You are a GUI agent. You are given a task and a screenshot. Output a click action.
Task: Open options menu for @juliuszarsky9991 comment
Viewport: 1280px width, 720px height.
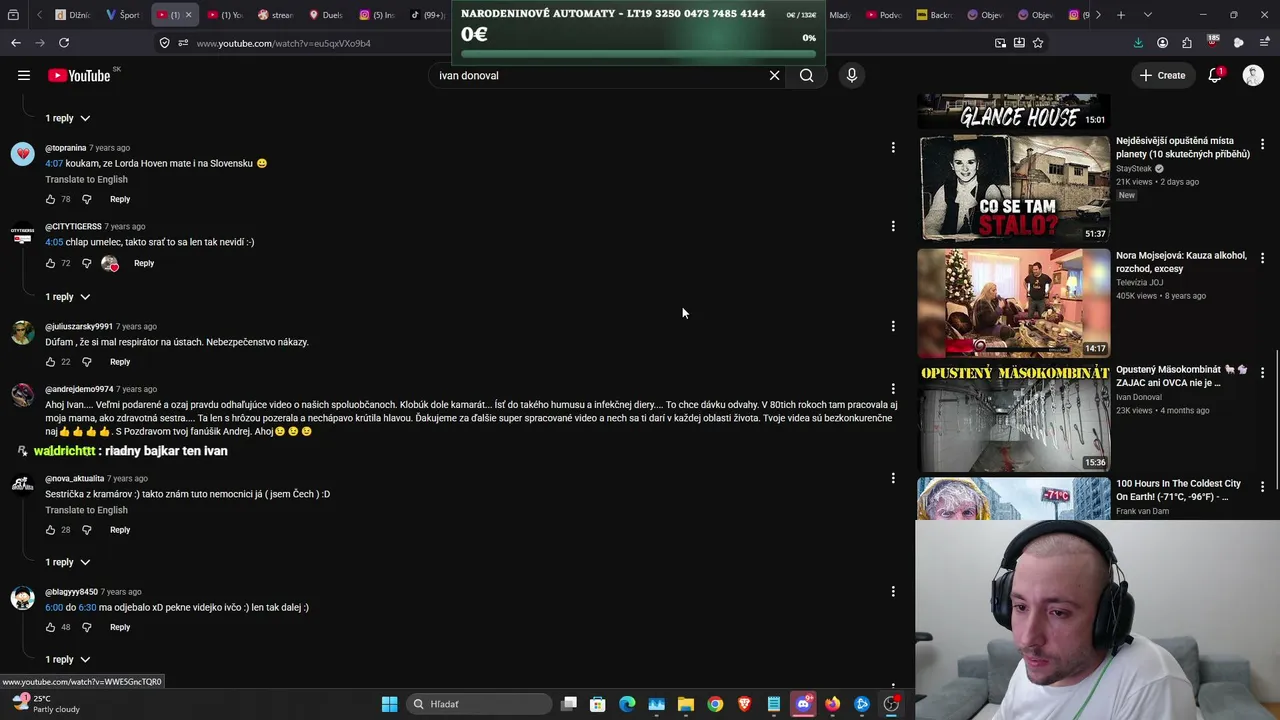point(893,326)
